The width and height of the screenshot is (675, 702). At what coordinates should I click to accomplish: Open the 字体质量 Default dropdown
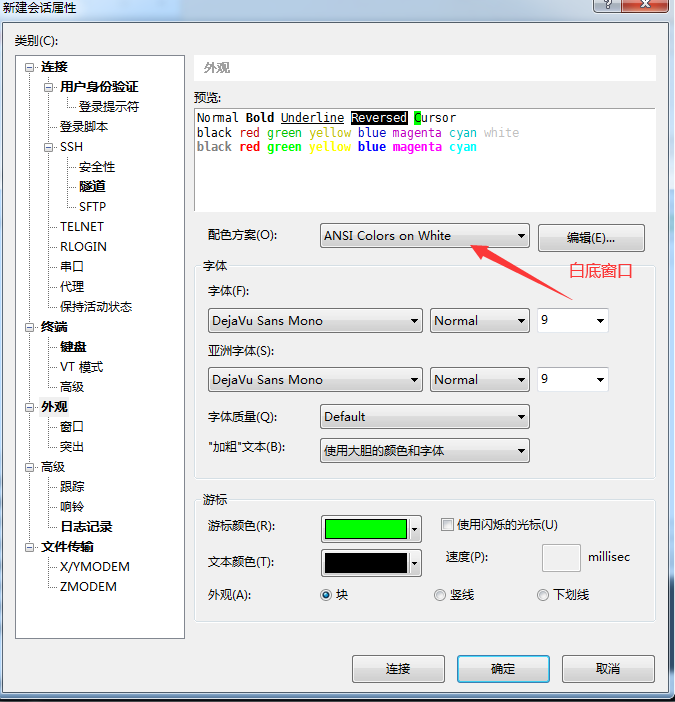(424, 417)
